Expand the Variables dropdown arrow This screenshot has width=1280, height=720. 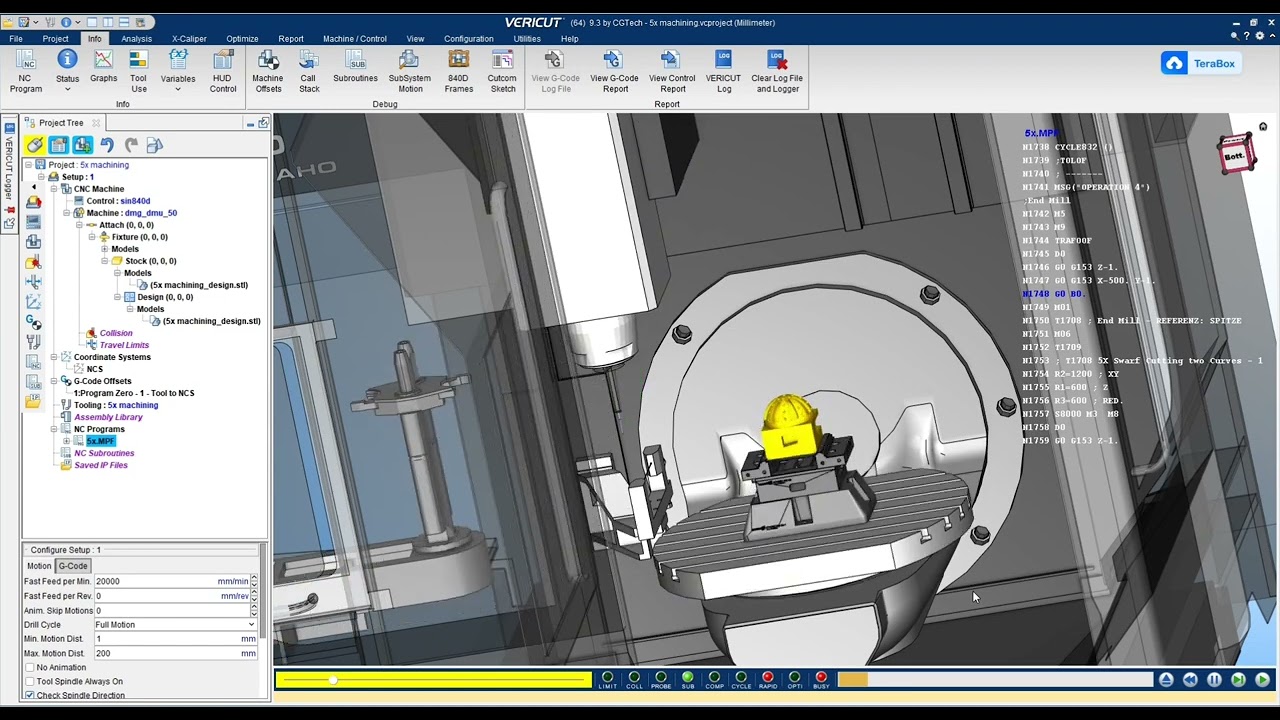click(x=178, y=90)
